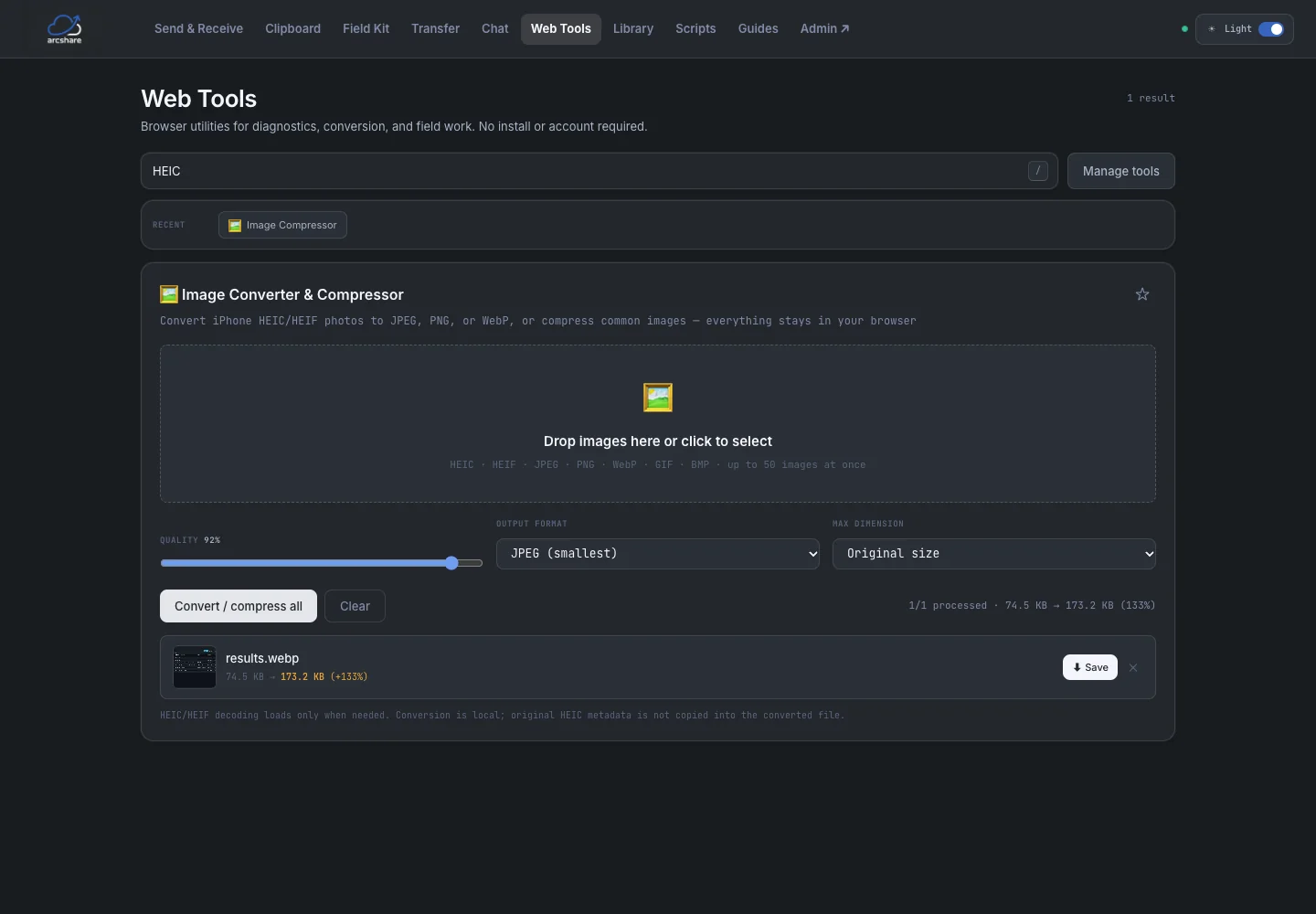The width and height of the screenshot is (1316, 914).
Task: Click the HEIC search input field
Action: click(x=600, y=171)
